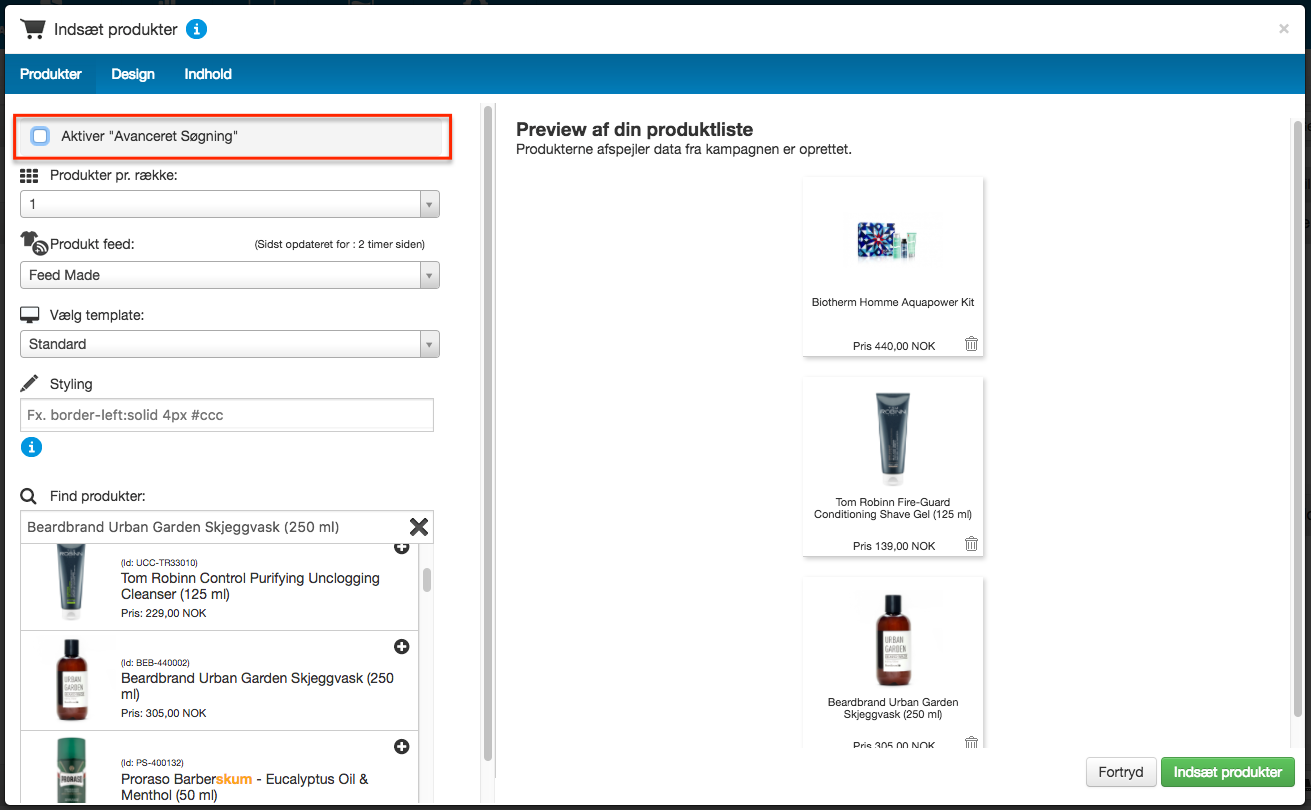Open the Produkter pr. række dropdown
1311x810 pixels.
(230, 204)
